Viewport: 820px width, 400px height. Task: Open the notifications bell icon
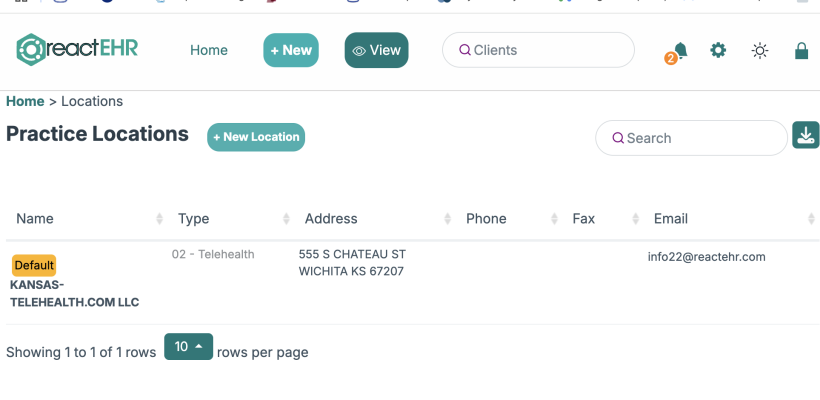(680, 50)
